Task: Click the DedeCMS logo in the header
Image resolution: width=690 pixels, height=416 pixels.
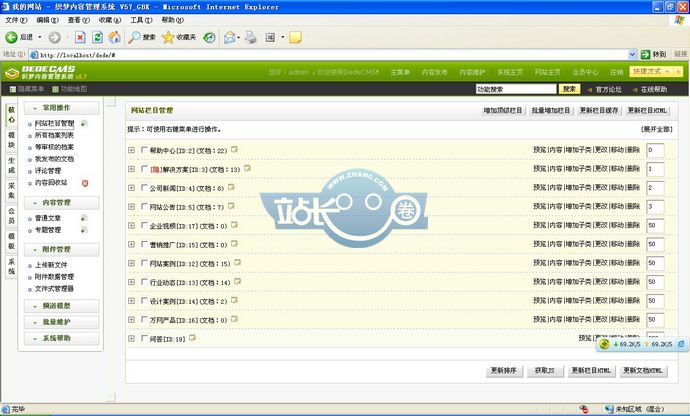Action: click(x=46, y=72)
